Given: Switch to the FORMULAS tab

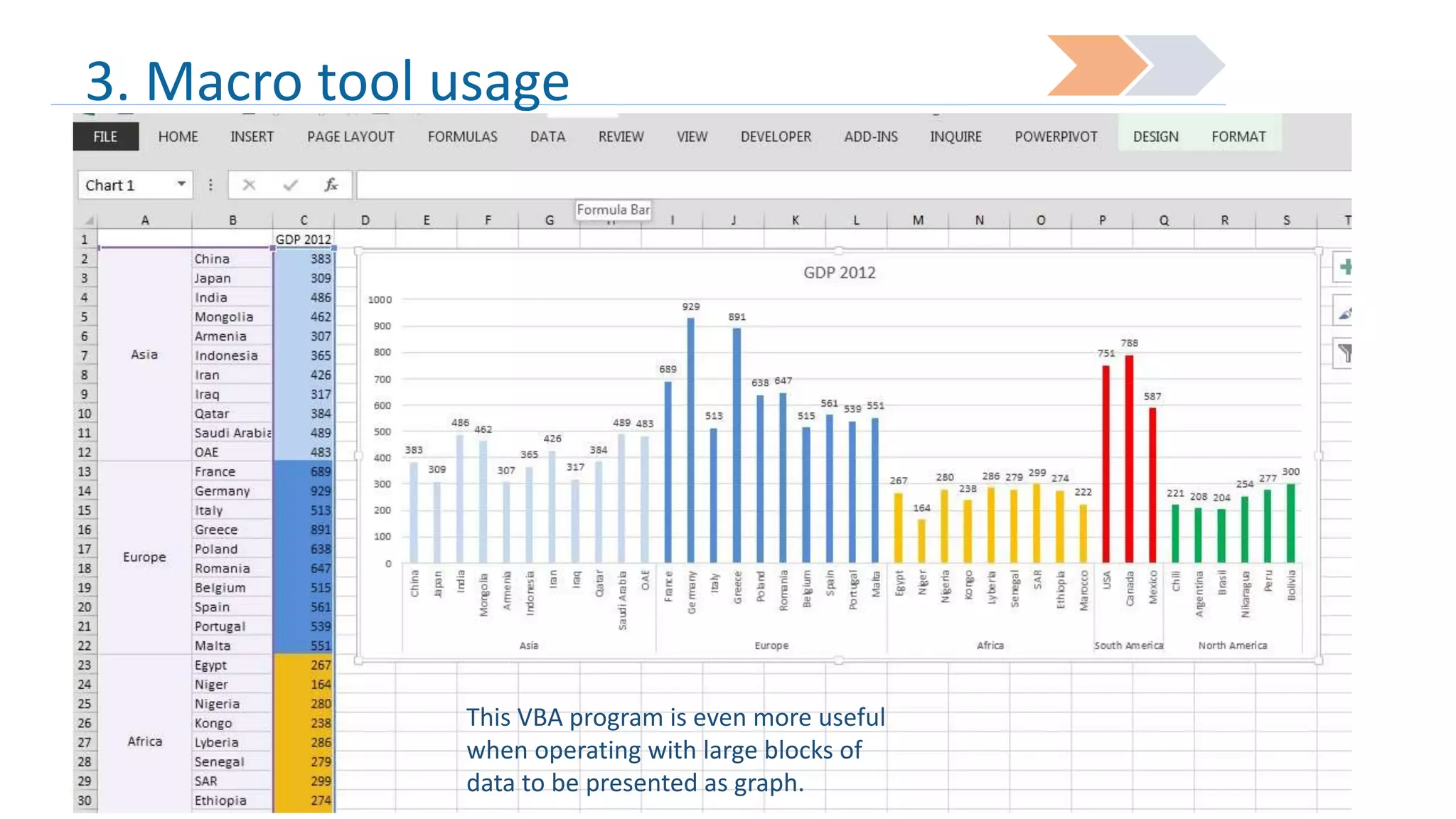Looking at the screenshot, I should tap(462, 136).
